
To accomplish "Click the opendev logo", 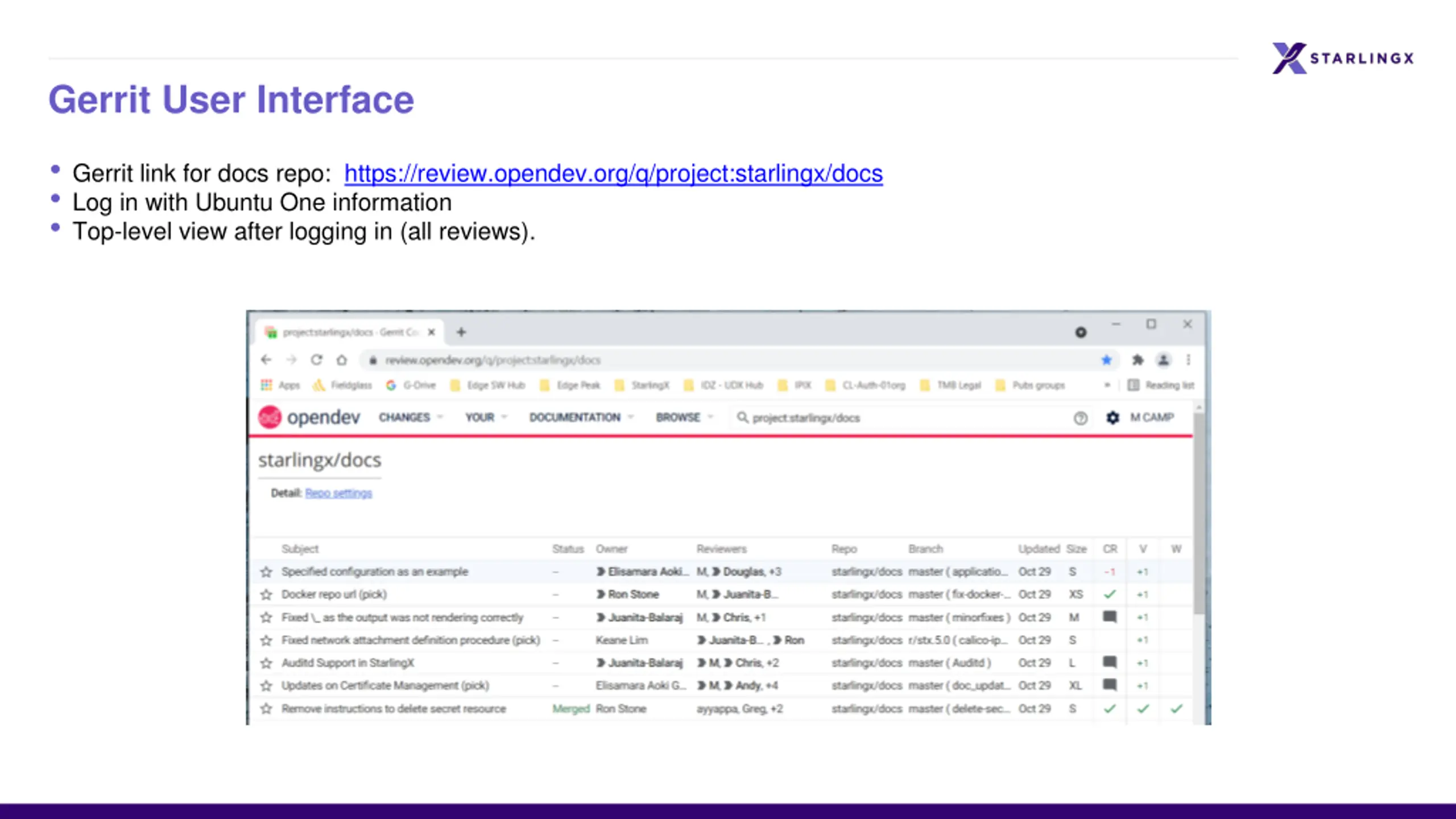I will (x=309, y=417).
